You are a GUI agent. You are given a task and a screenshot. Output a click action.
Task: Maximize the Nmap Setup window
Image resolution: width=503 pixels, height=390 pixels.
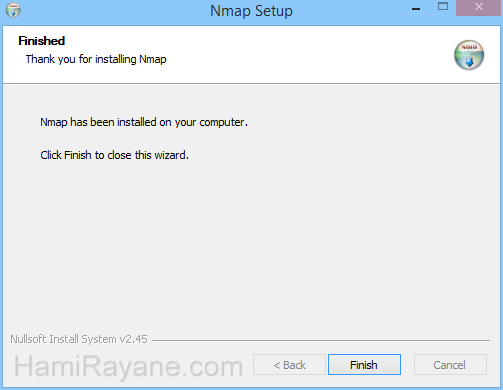(x=443, y=7)
